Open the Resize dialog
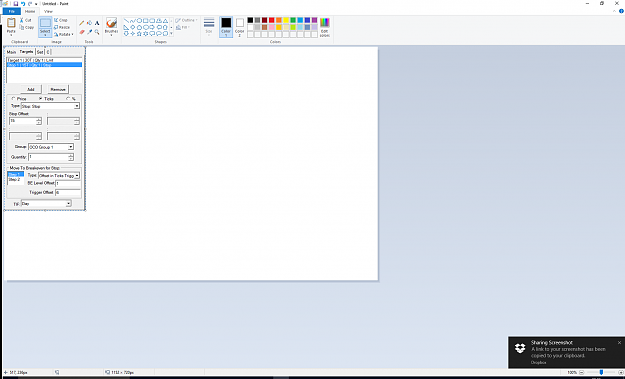Screen dimensions: 625x379 (x=62, y=27)
